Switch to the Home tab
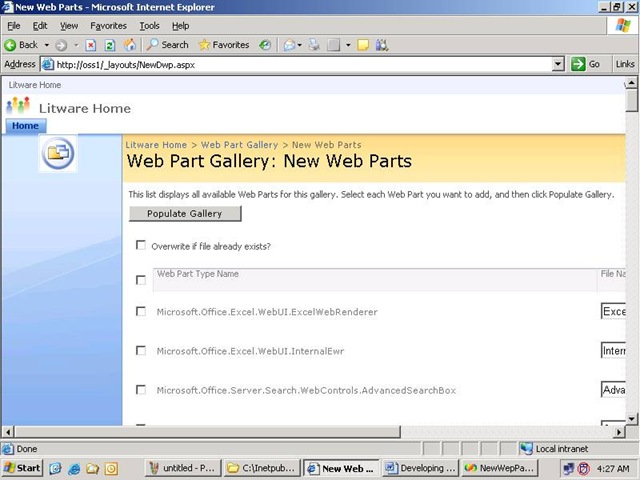Screen dimensions: 640x480 click(x=25, y=126)
